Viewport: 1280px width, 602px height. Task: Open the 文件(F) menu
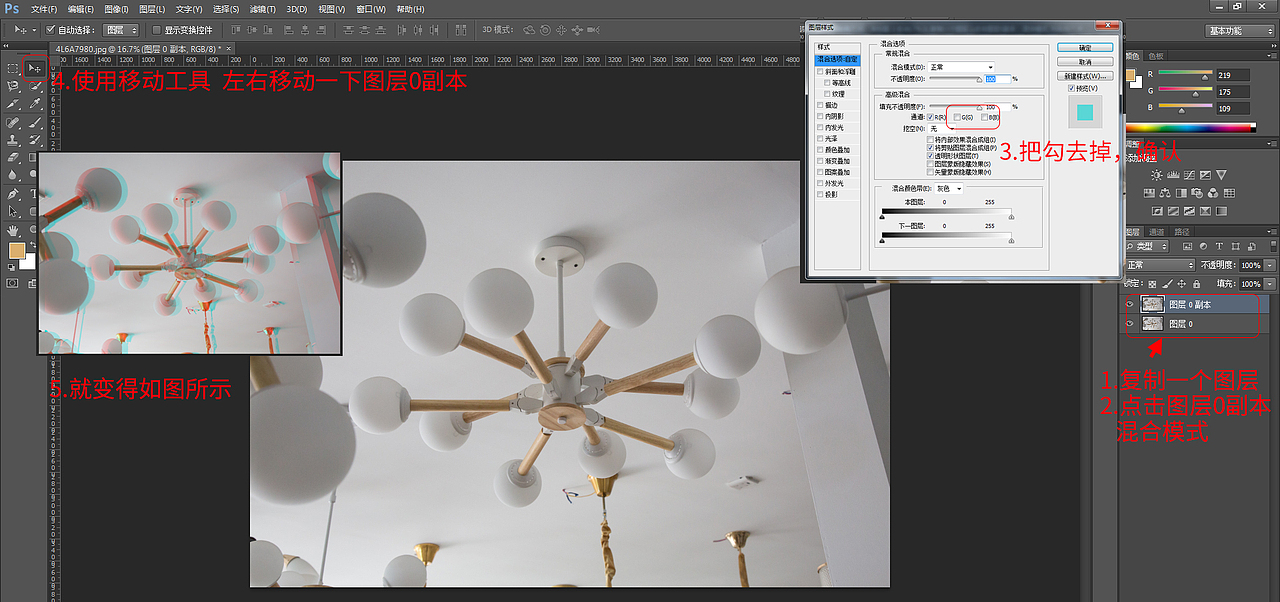click(x=42, y=9)
